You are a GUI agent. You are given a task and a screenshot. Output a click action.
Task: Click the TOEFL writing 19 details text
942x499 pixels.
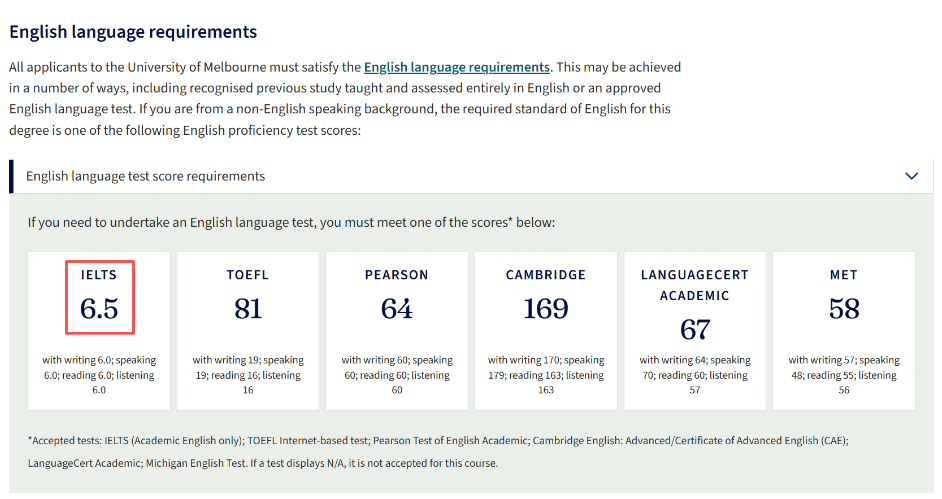[x=248, y=375]
